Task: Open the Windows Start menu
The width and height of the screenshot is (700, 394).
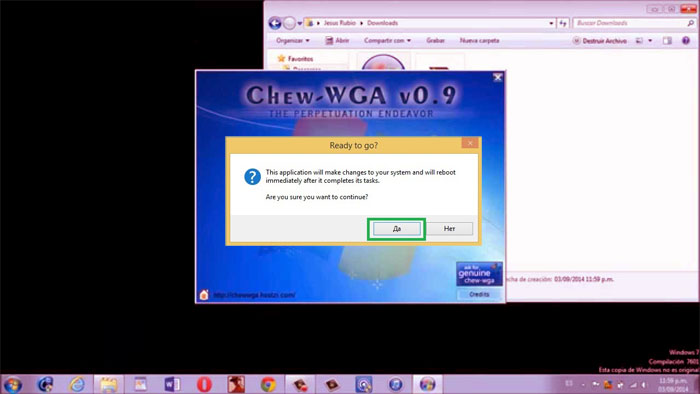Action: (13, 384)
